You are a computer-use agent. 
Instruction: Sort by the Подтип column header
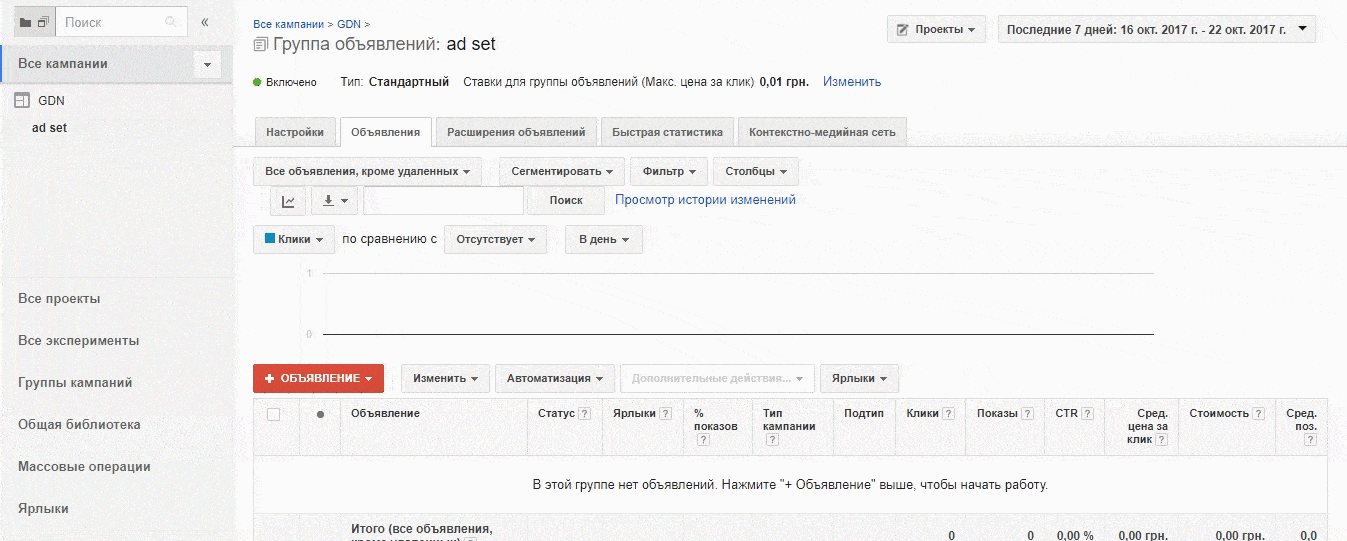tap(864, 413)
